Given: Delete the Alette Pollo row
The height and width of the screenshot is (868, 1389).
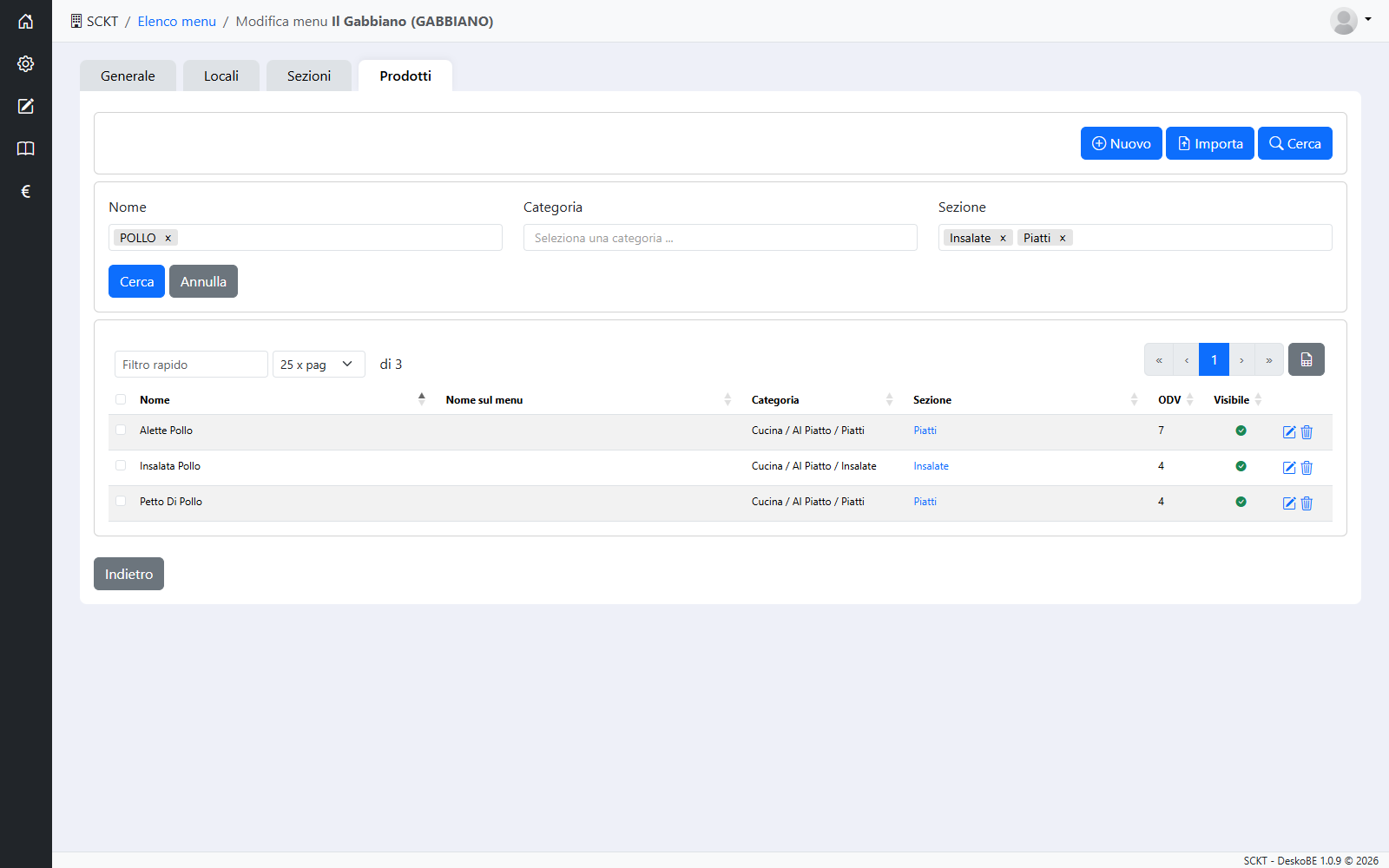Looking at the screenshot, I should 1307,432.
